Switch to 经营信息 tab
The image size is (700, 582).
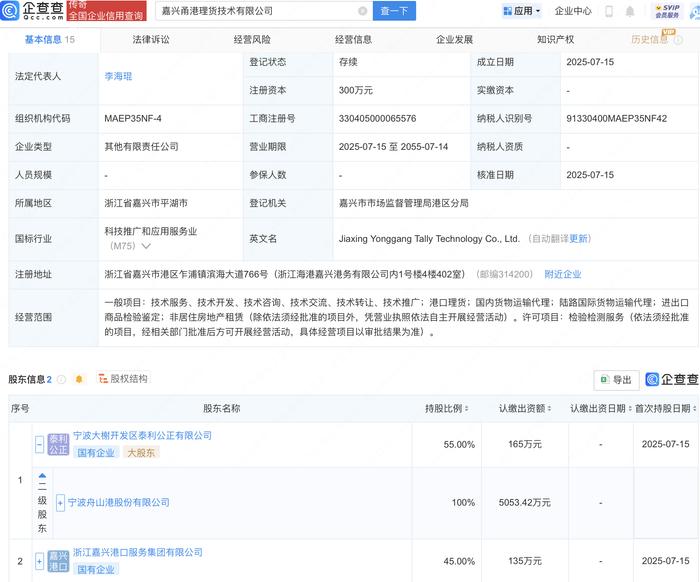coord(353,40)
